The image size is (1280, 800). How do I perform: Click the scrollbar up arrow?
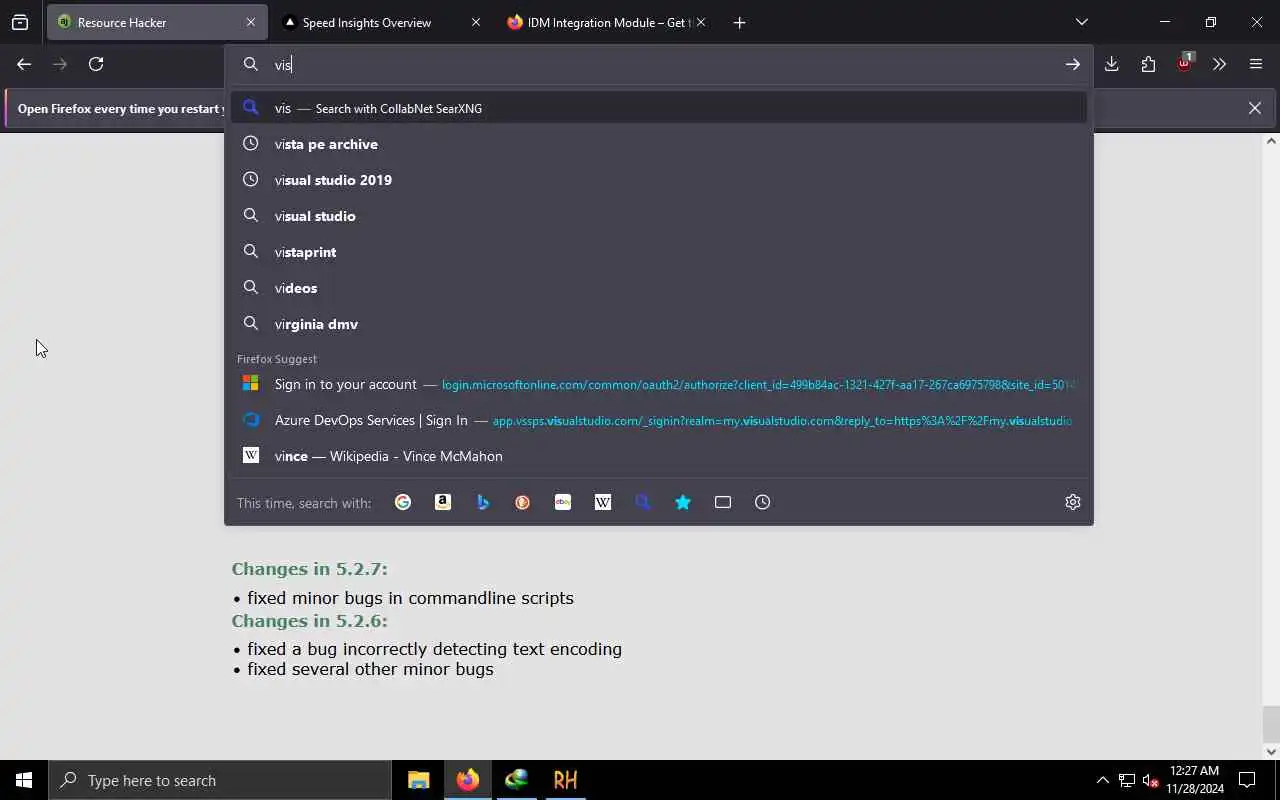click(x=1271, y=141)
